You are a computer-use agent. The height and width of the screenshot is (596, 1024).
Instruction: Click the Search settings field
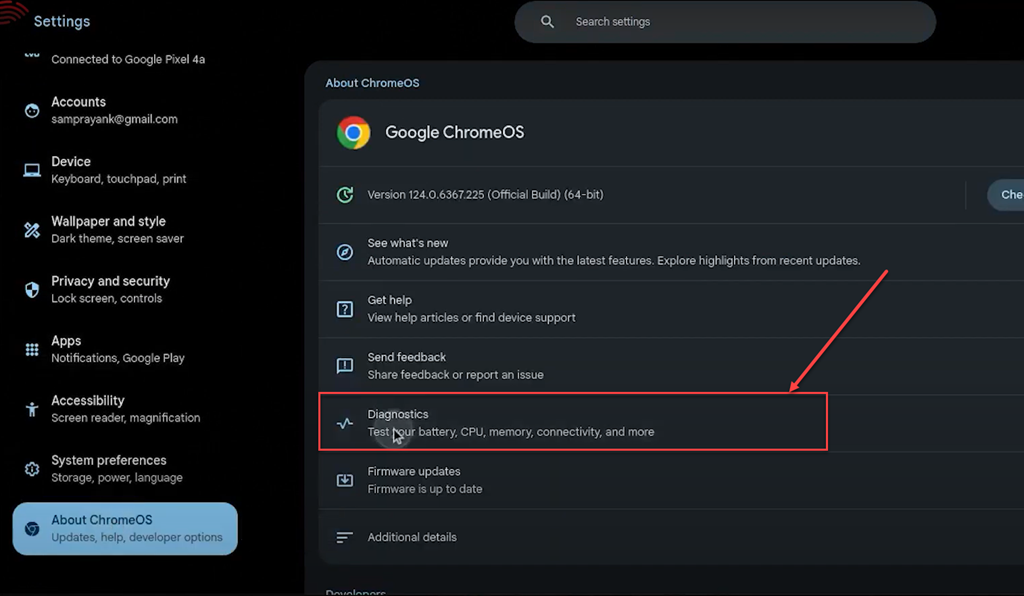tap(725, 22)
